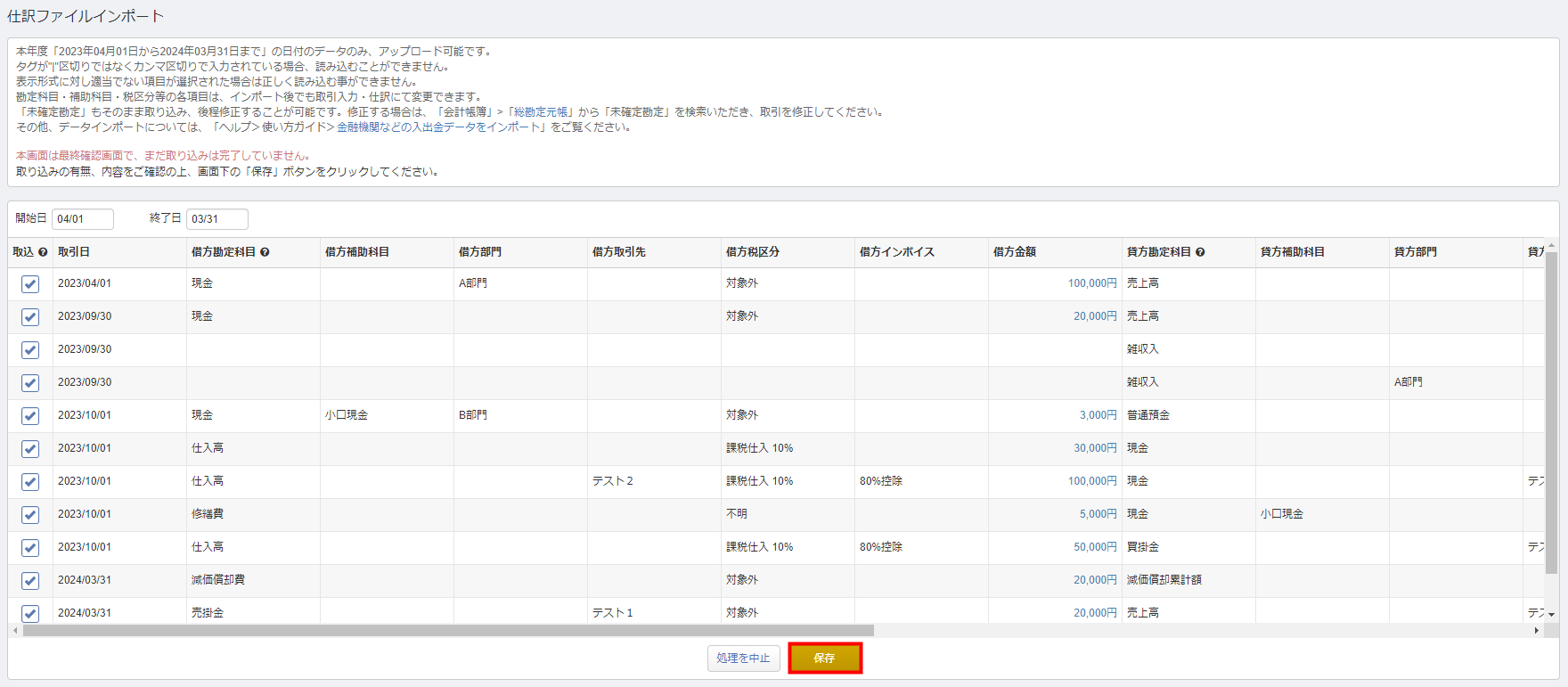
Task: Select the B部門 department cell
Action: coord(521,415)
